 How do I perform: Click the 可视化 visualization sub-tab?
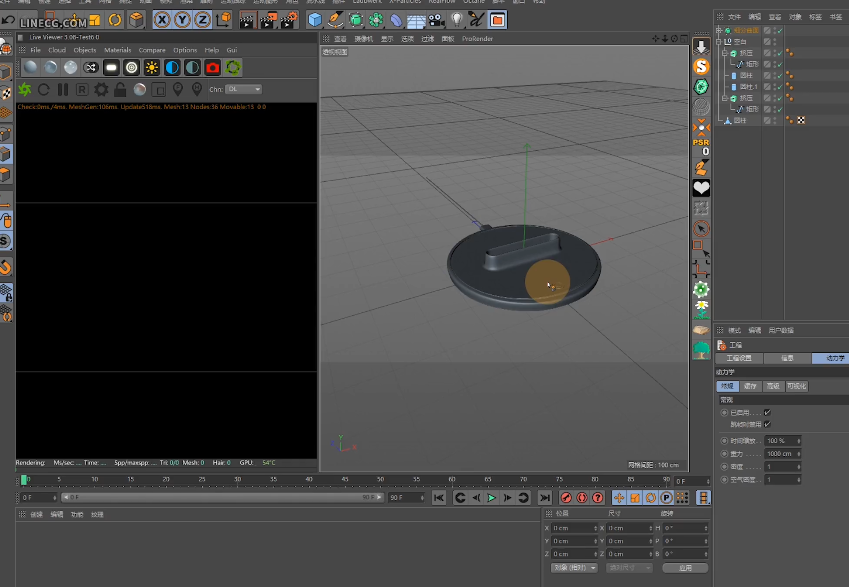[796, 386]
